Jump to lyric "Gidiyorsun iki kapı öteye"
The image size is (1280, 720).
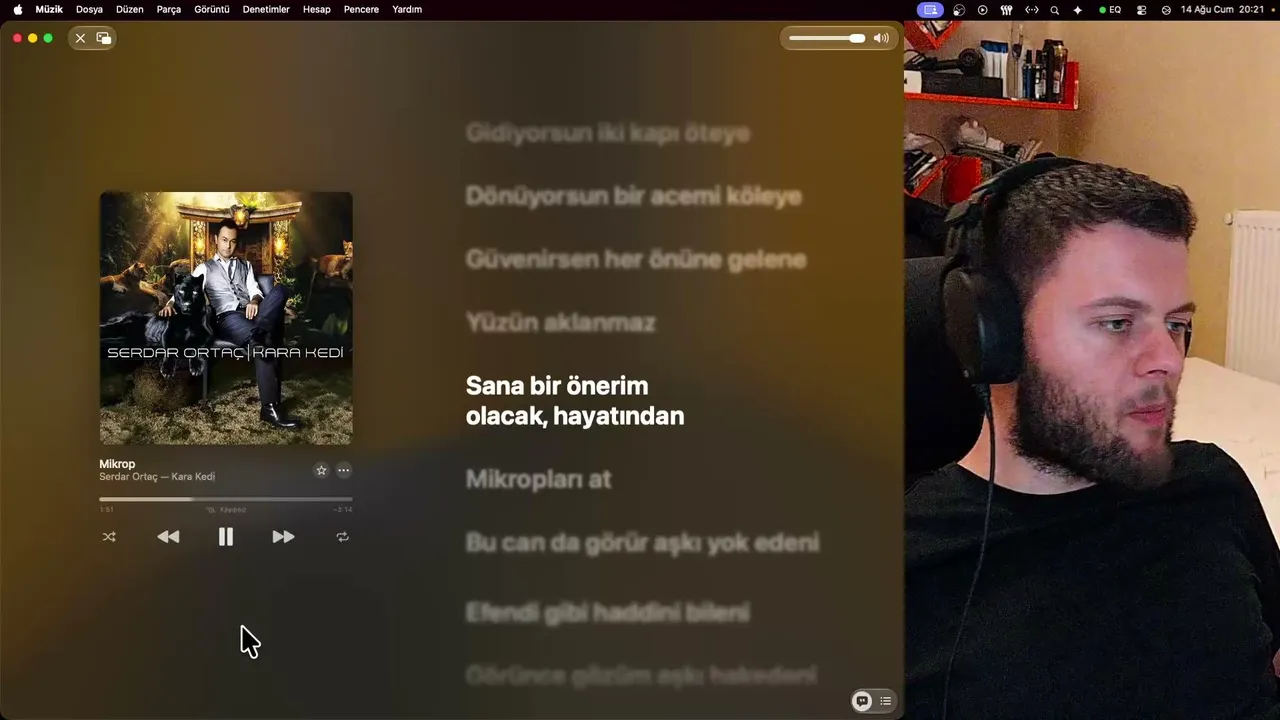click(x=608, y=133)
